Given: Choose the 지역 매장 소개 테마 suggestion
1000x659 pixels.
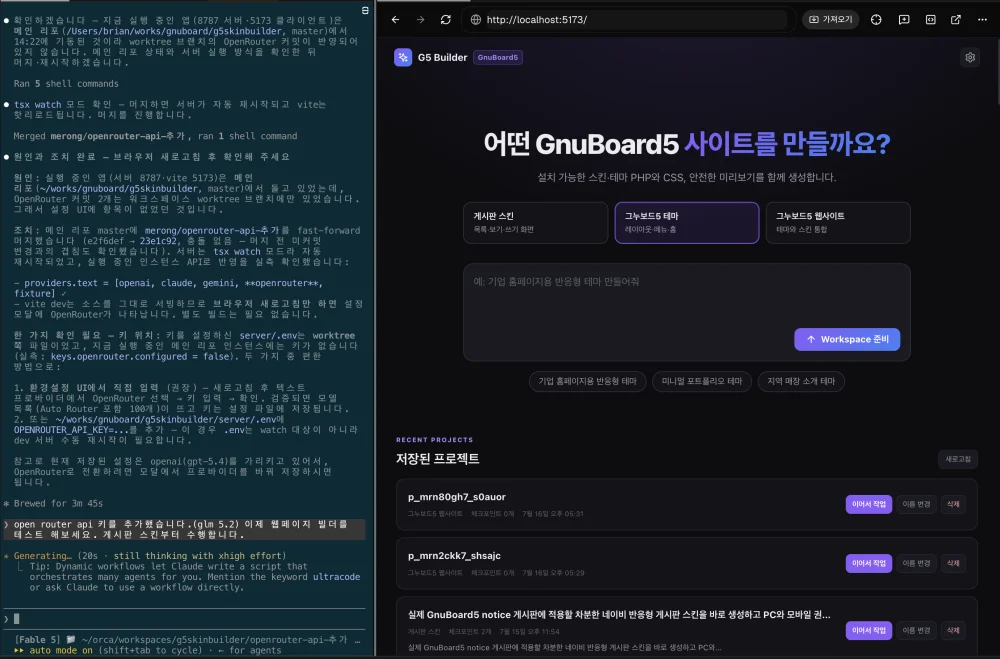Looking at the screenshot, I should pos(801,381).
